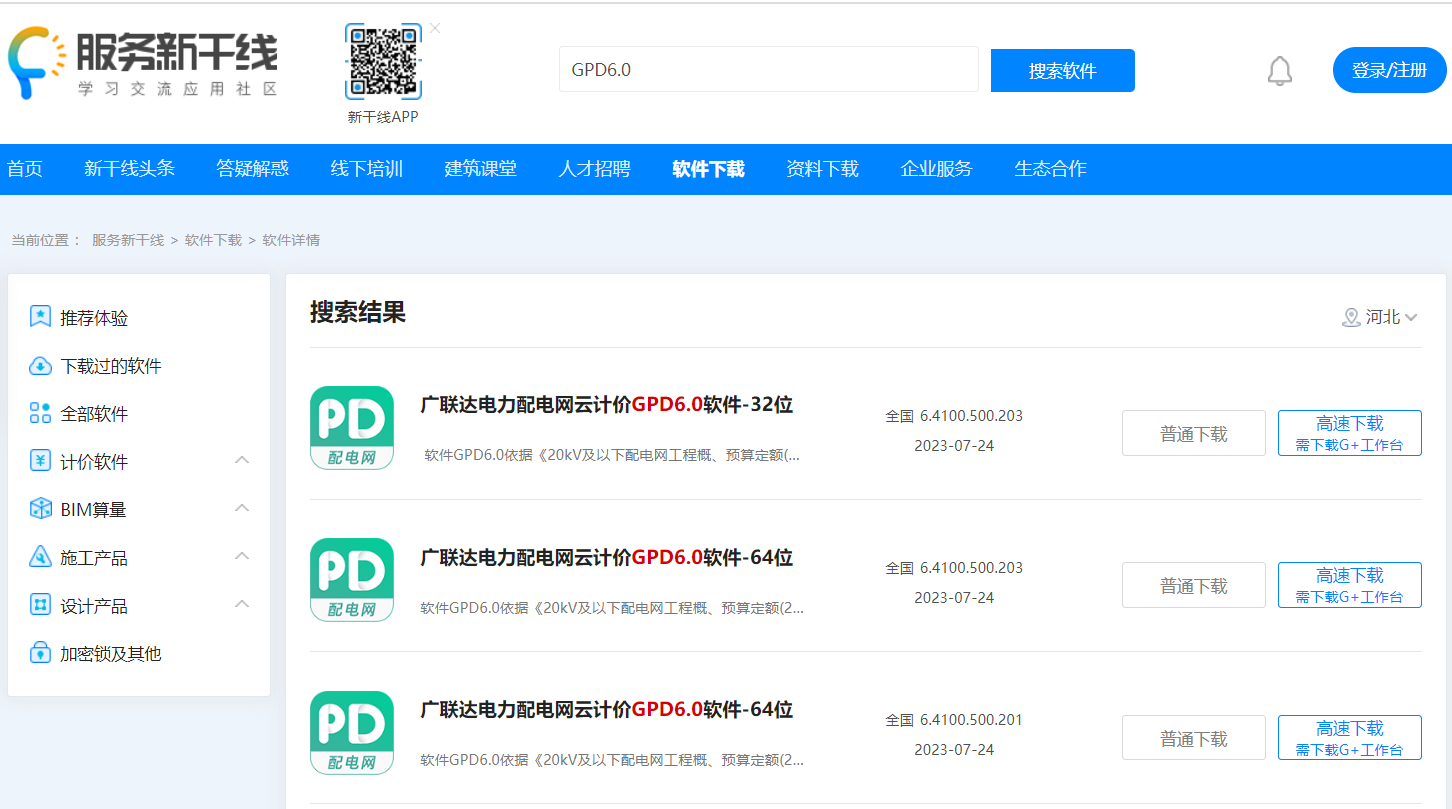
Task: Click the 32位 result description starting 软件GPD6.0依据
Action: pyautogui.click(x=612, y=455)
